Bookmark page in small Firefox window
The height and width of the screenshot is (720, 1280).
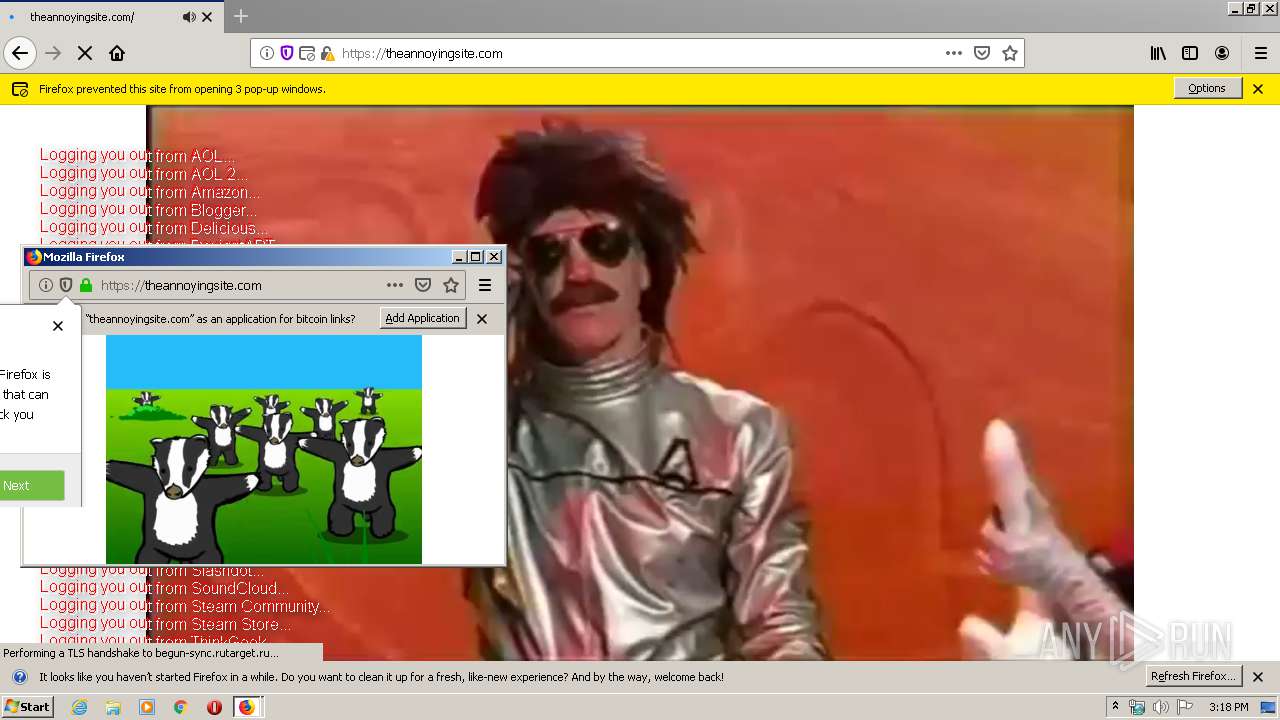pos(451,285)
